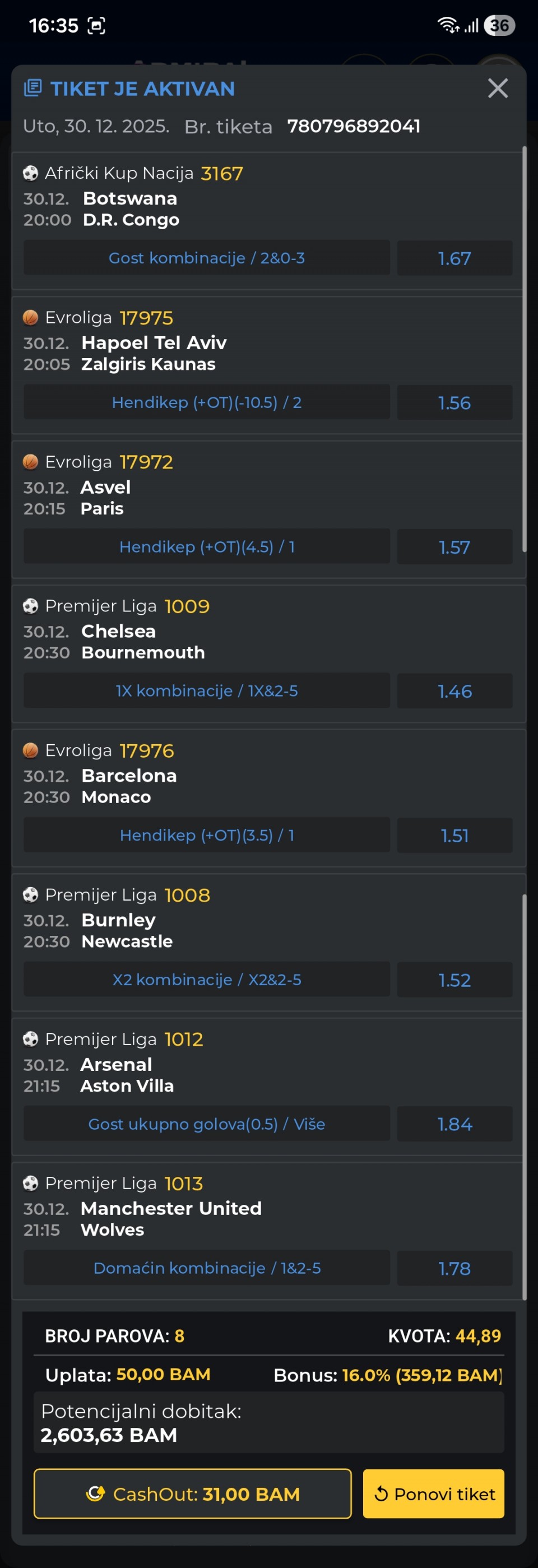Screen dimensions: 538x1568
Task: Click the soccer ball icon beside Afrički Kup Nacija
Action: 30,174
